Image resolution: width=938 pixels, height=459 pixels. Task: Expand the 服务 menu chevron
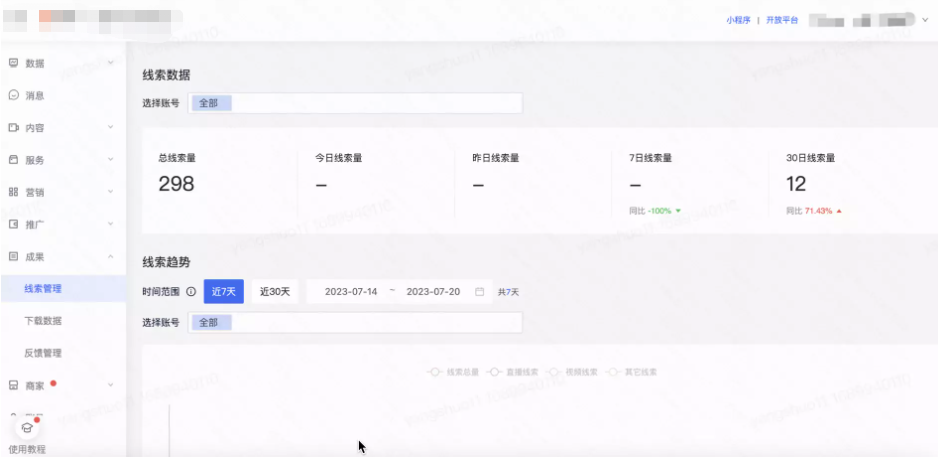tap(111, 160)
